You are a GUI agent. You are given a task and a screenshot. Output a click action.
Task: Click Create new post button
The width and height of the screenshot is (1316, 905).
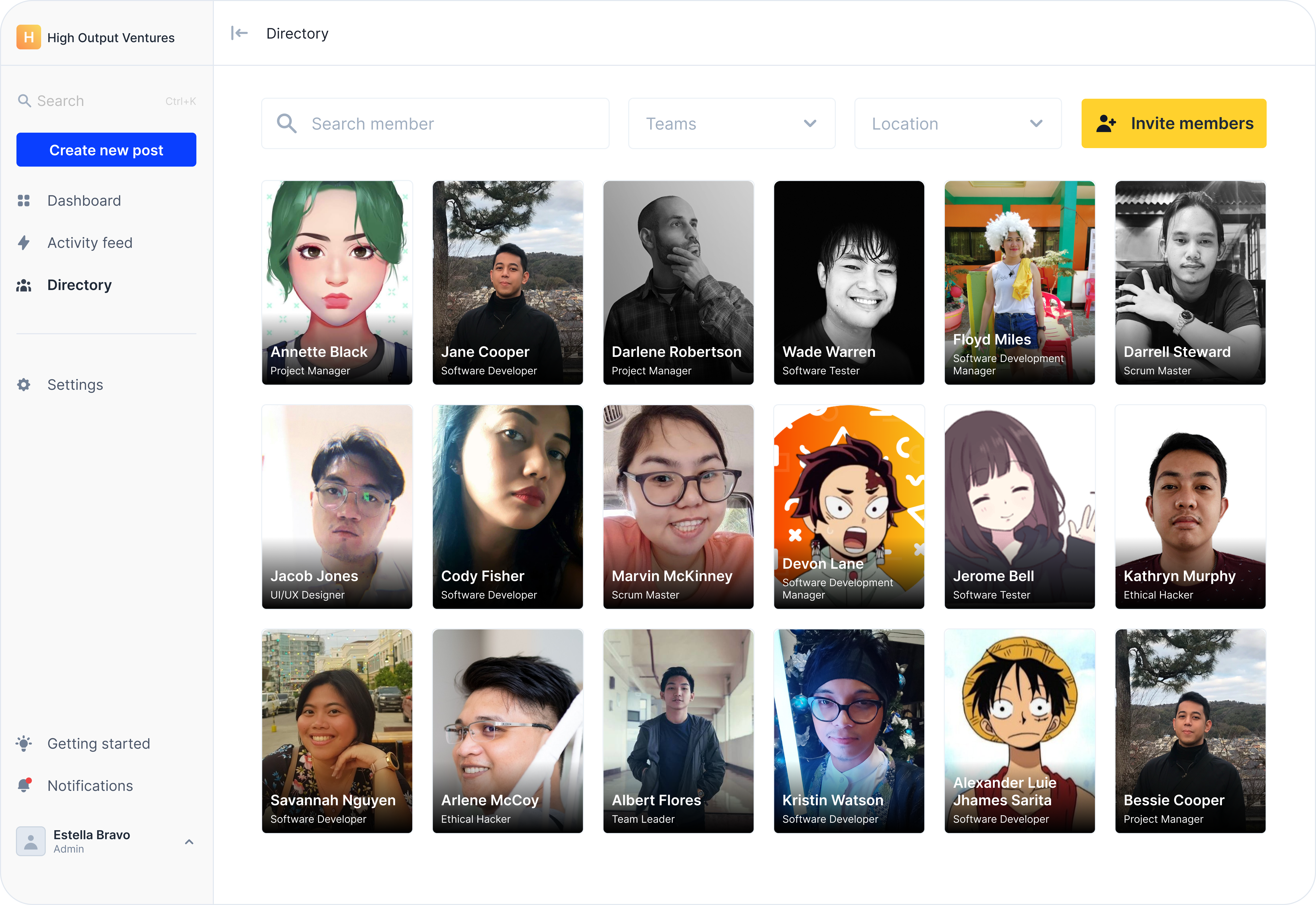pos(107,150)
